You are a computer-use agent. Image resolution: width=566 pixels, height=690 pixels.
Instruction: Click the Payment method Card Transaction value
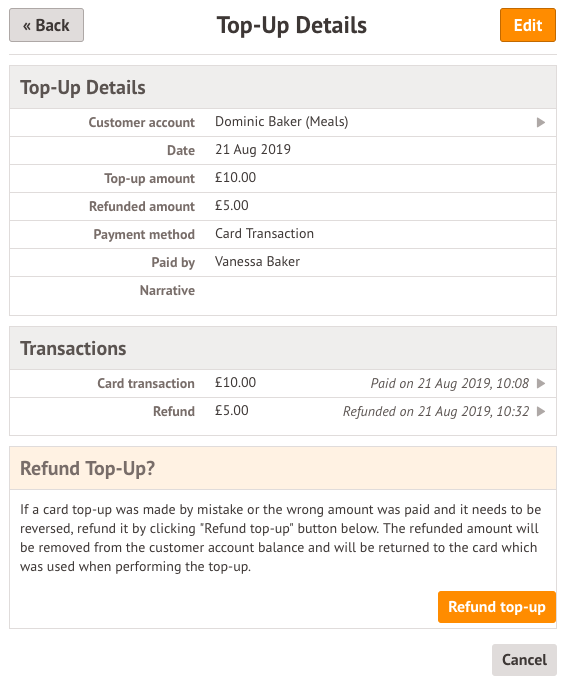click(x=264, y=233)
